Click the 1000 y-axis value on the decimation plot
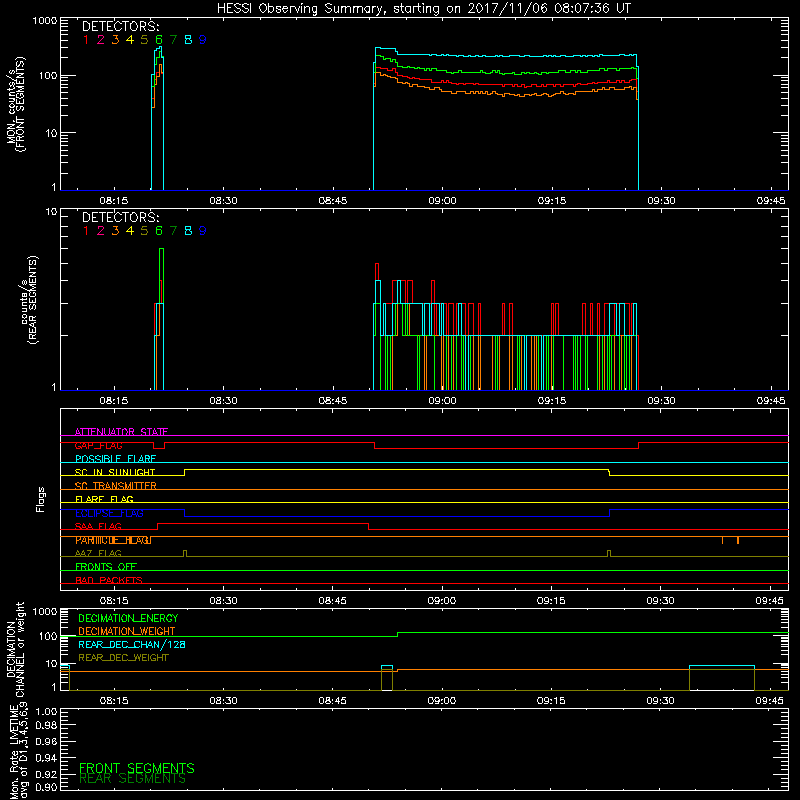Viewport: 800px width, 800px height. [x=45, y=611]
